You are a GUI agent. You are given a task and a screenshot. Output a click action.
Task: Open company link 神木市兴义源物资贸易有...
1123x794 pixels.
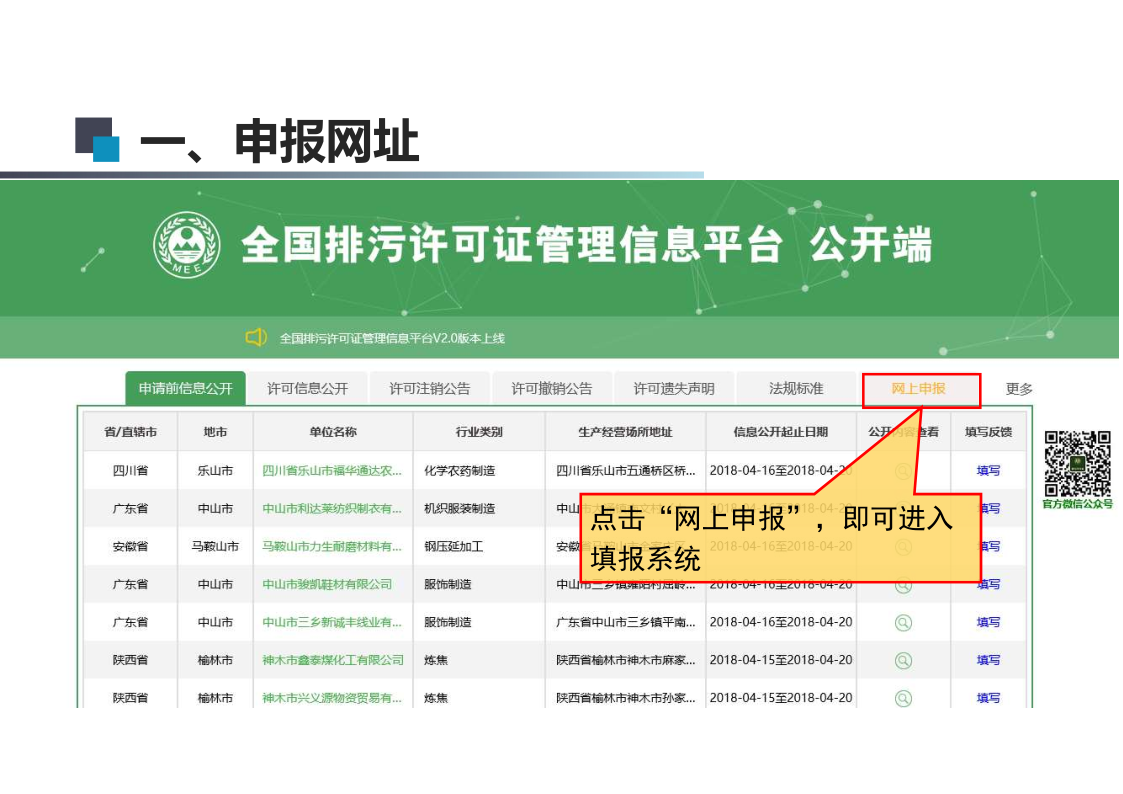click(332, 699)
